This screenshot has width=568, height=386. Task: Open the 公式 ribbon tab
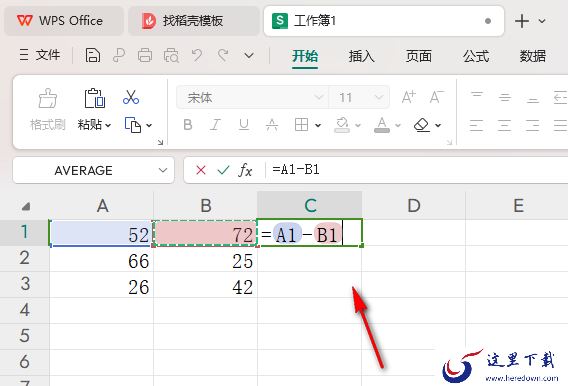pos(476,56)
